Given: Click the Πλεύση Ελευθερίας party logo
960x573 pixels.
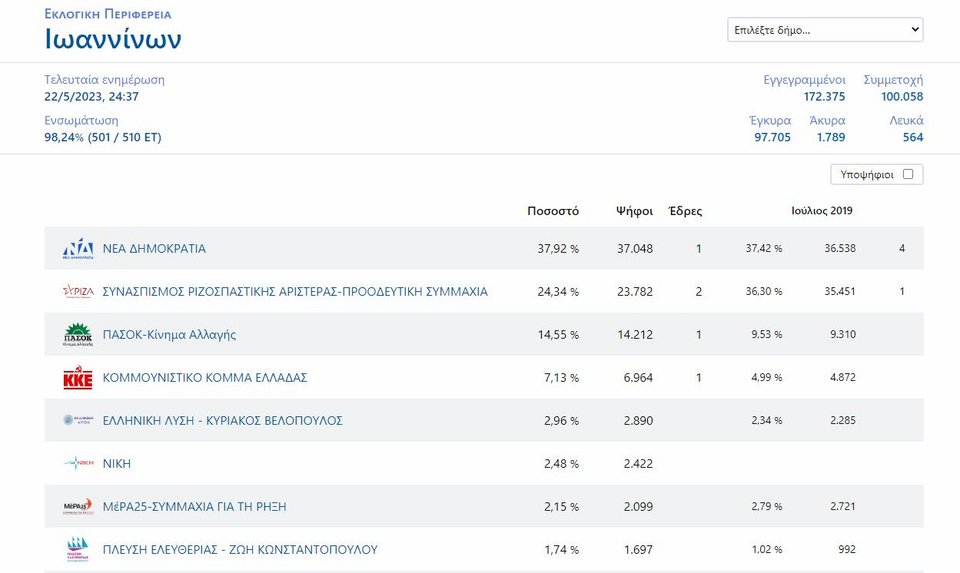Looking at the screenshot, I should click(78, 550).
